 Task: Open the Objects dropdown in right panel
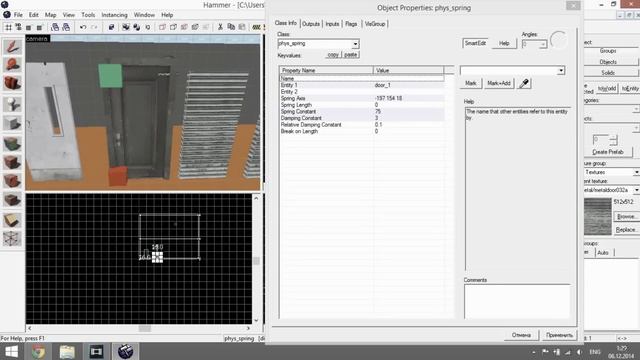(x=611, y=128)
